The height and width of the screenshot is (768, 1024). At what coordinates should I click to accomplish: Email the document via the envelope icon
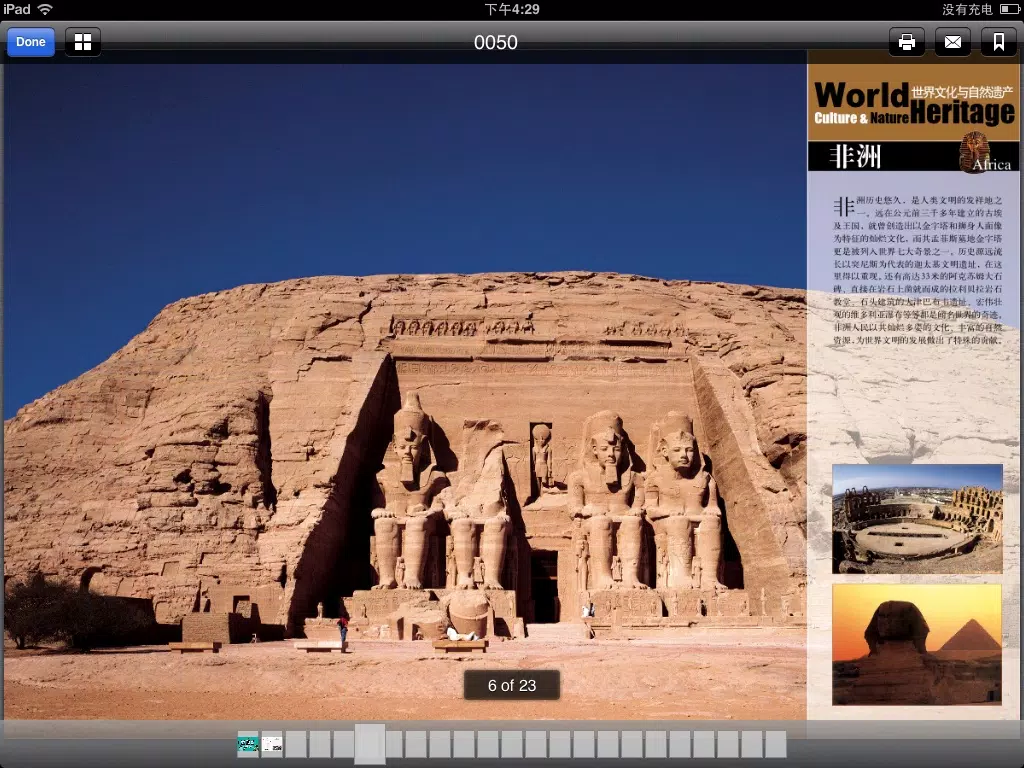[953, 42]
